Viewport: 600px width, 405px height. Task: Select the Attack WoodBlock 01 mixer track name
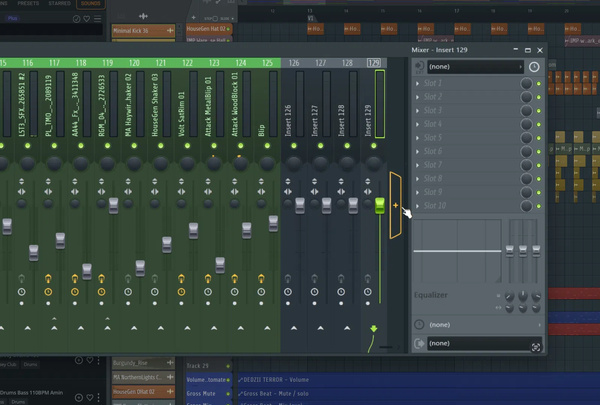tap(235, 105)
